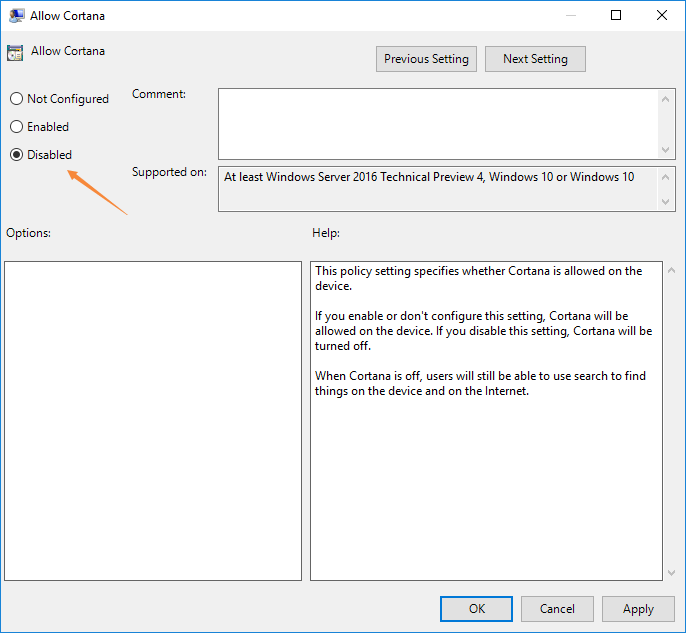686x633 pixels.
Task: Cancel the Allow Cortana dialog
Action: (557, 609)
